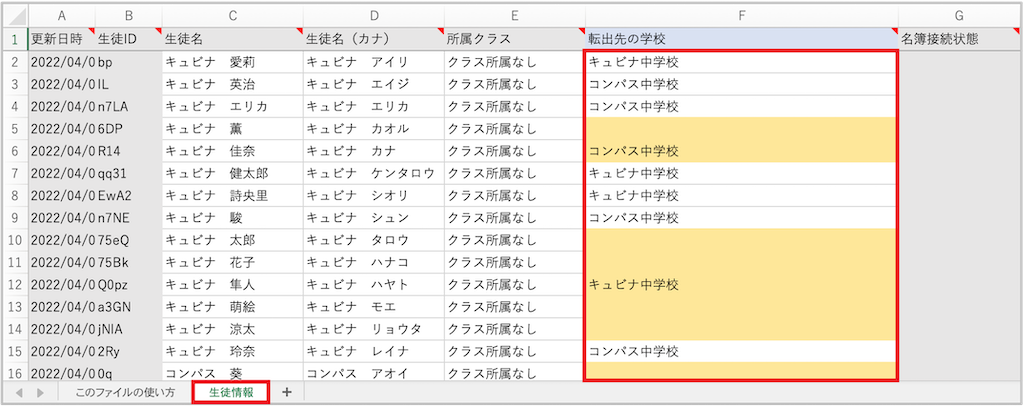
Task: Click the 更新日時 header cell
Action: pos(62,39)
